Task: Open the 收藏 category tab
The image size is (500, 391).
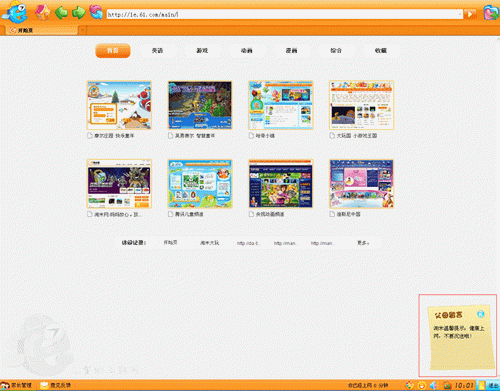Action: pyautogui.click(x=381, y=51)
